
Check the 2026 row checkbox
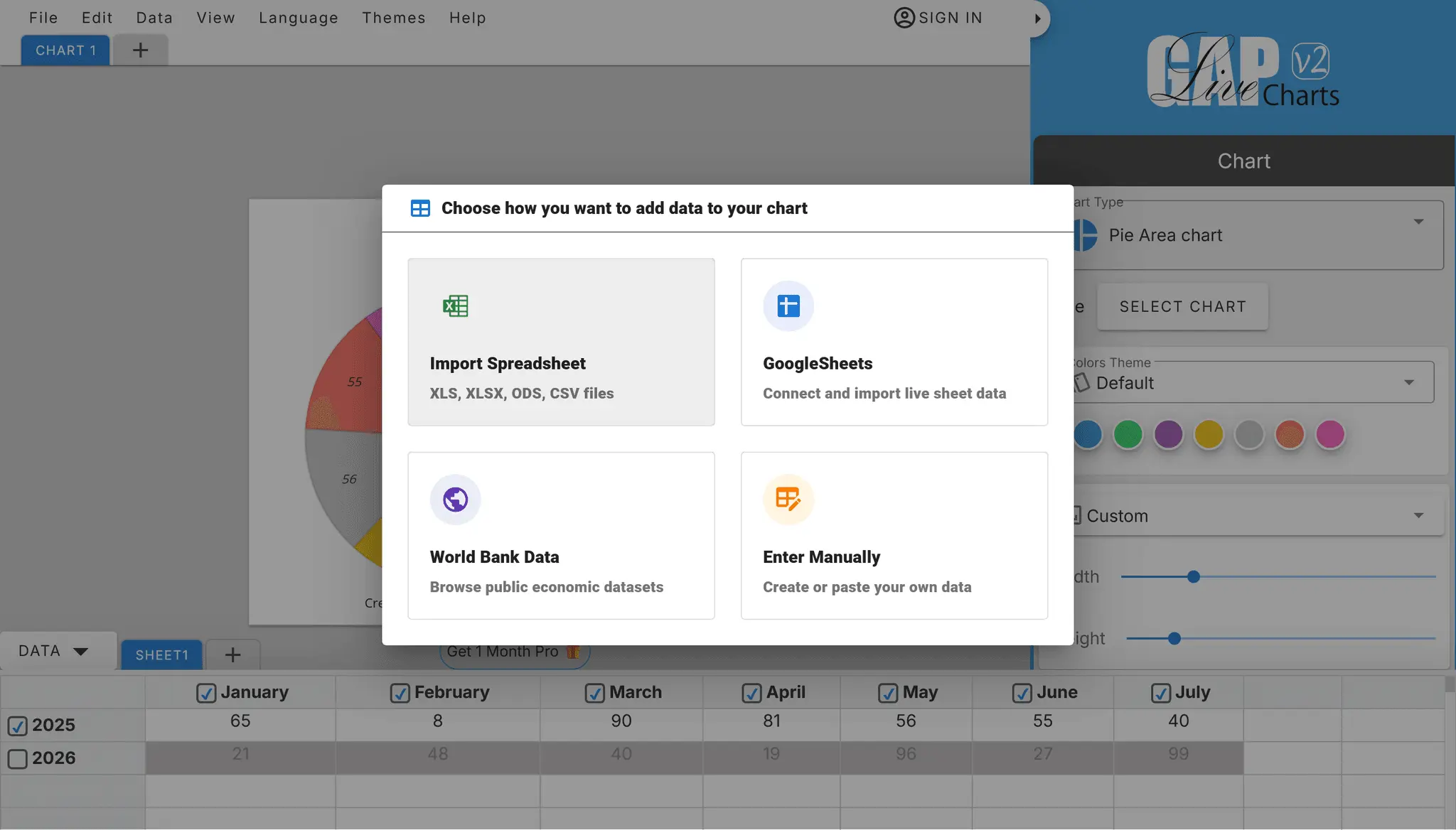[x=18, y=759]
